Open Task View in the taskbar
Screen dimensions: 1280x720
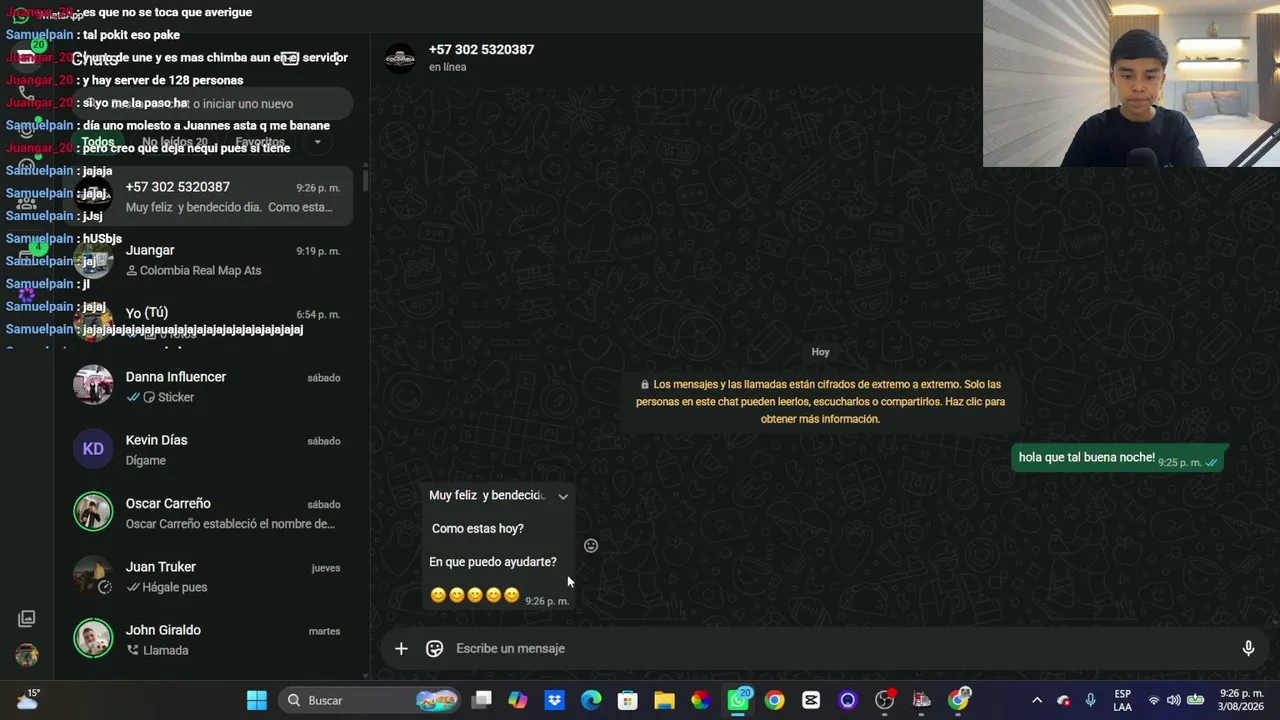481,700
